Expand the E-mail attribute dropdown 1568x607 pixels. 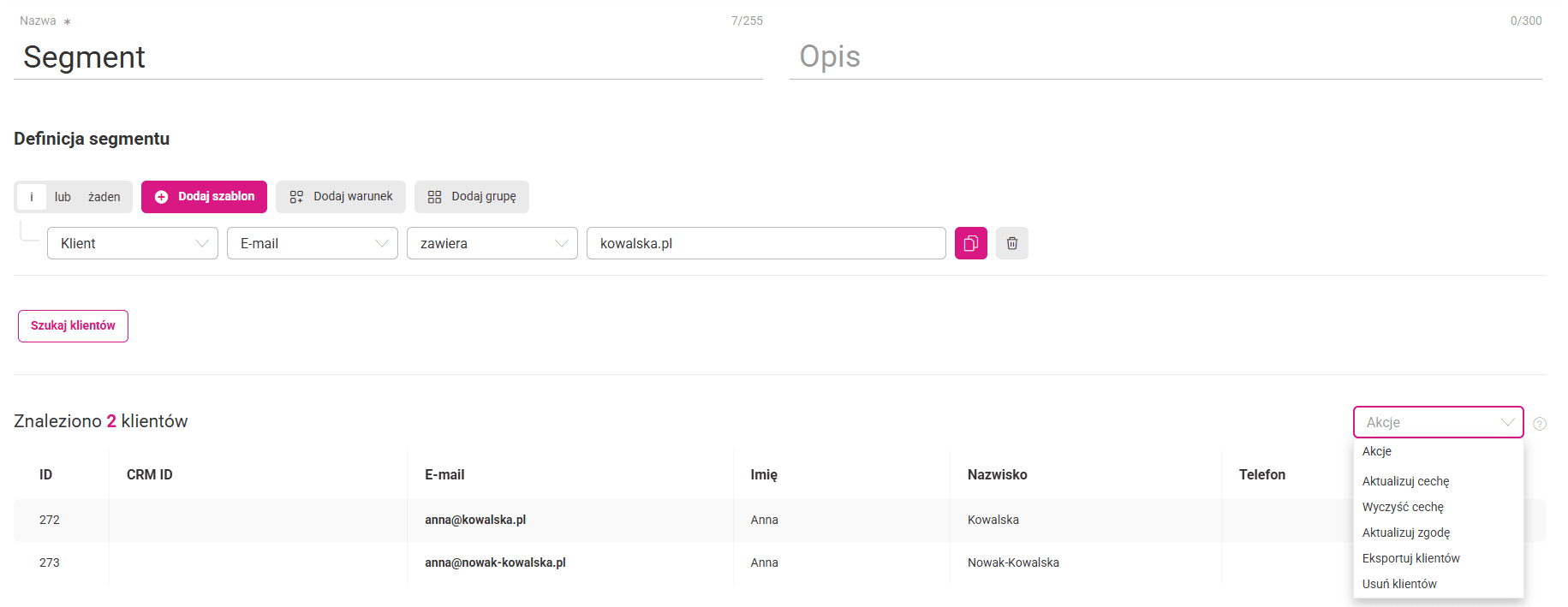313,243
